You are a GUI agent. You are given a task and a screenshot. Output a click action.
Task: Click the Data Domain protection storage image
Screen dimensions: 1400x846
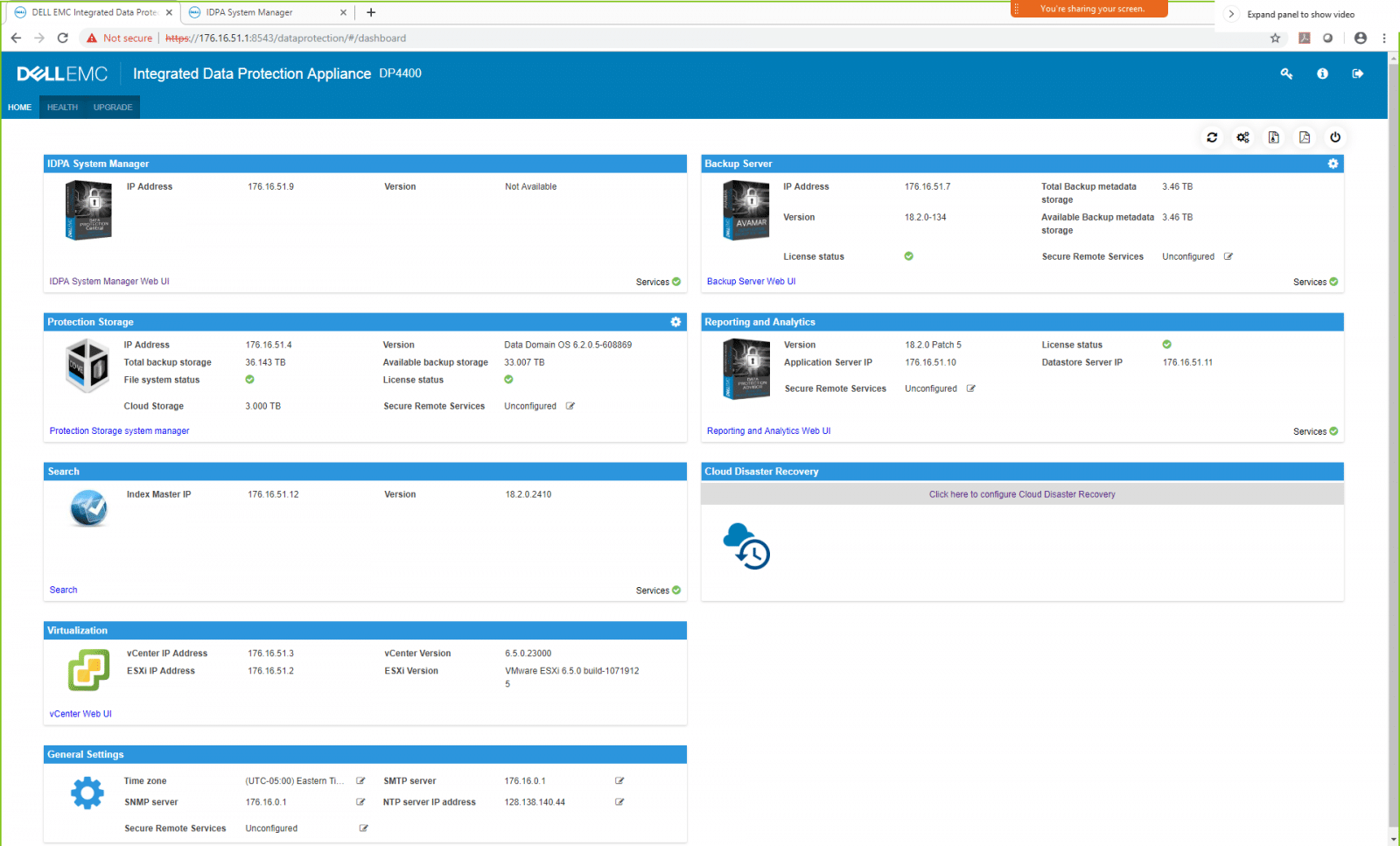[87, 366]
